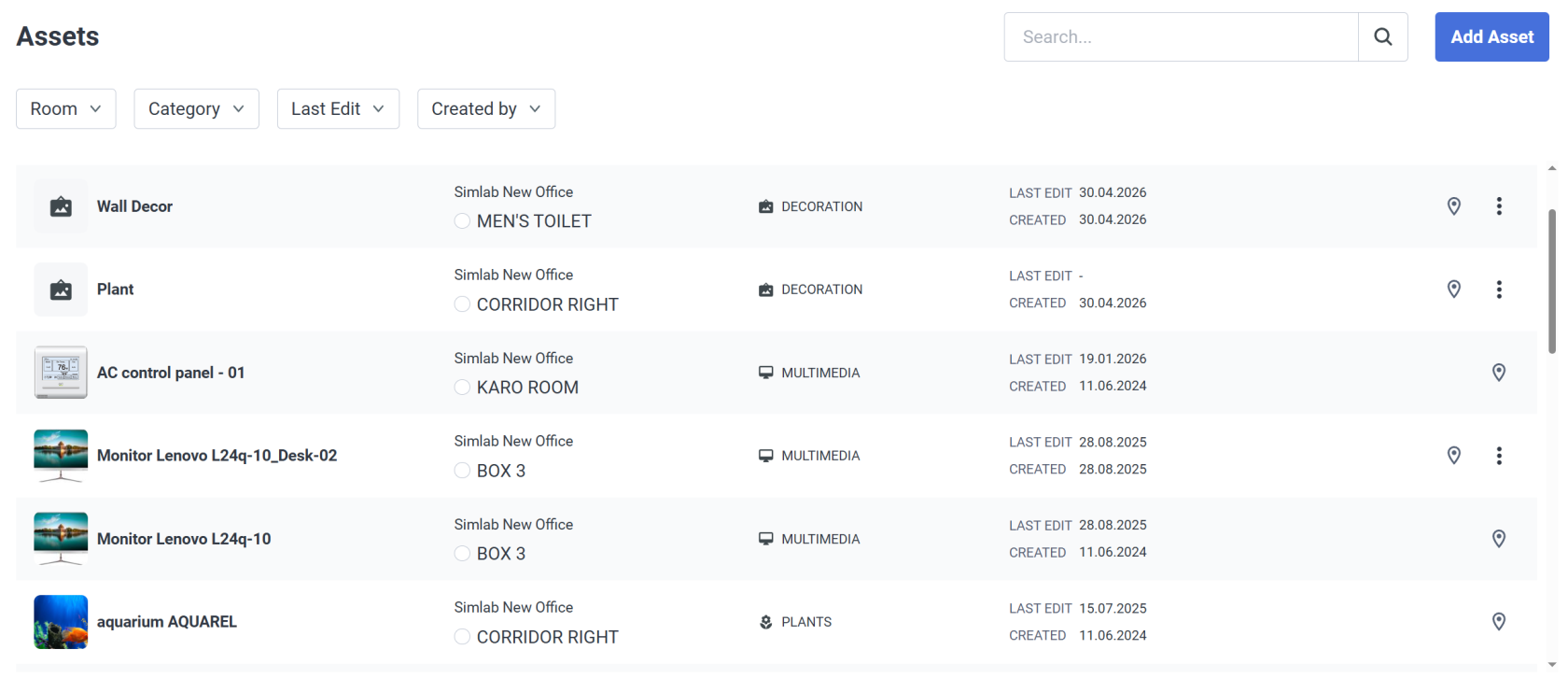
Task: Click the Wall Decor placeholder image icon
Action: (x=61, y=206)
